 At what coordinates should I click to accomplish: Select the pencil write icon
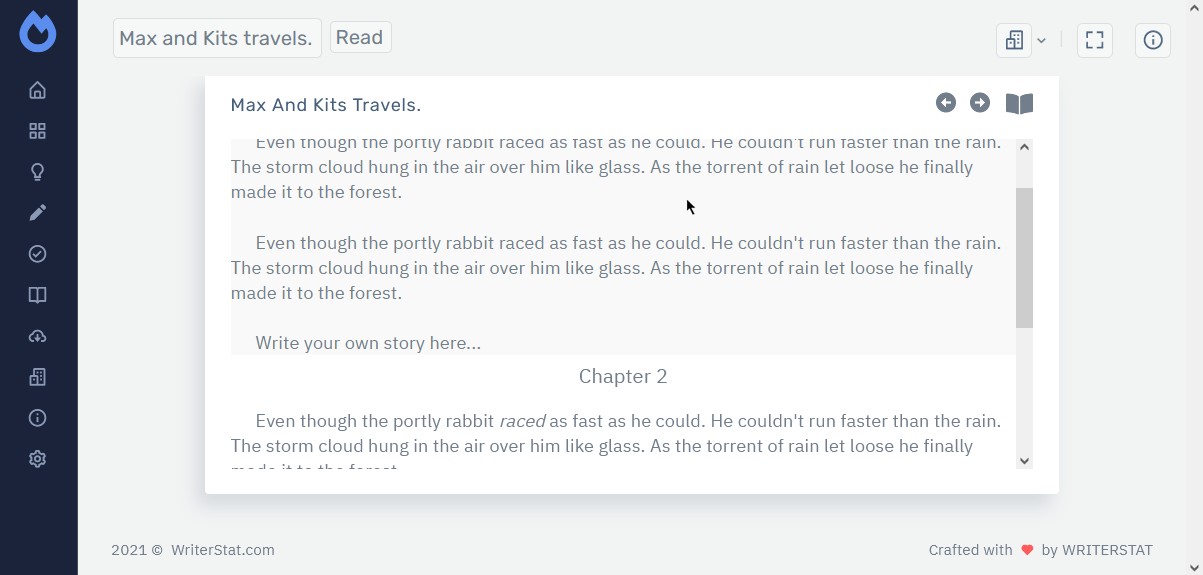tap(38, 213)
